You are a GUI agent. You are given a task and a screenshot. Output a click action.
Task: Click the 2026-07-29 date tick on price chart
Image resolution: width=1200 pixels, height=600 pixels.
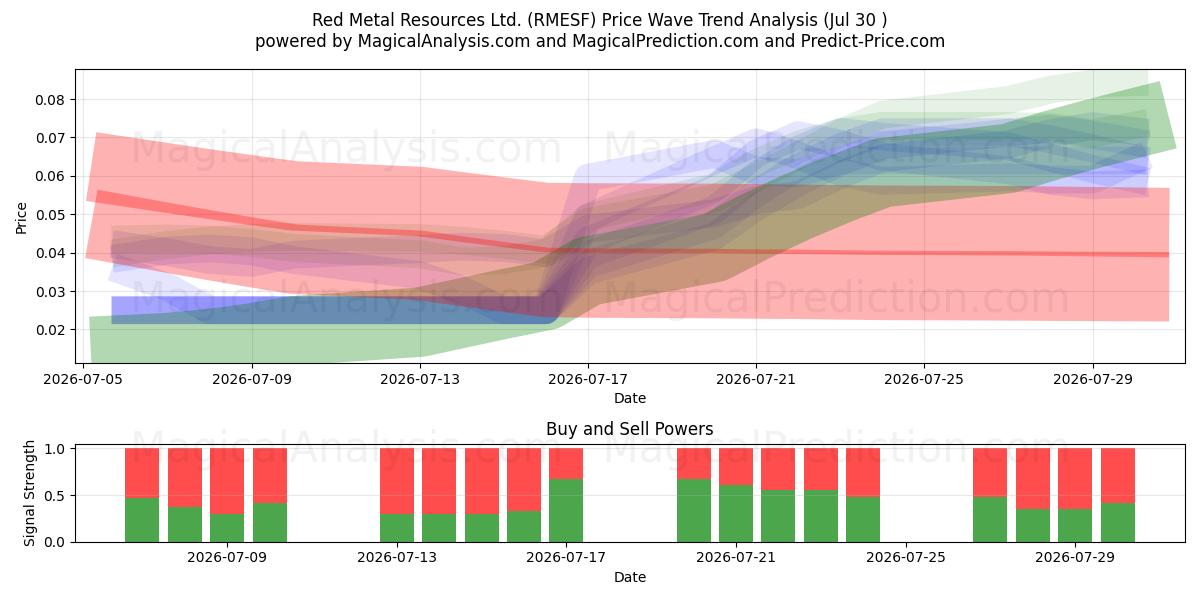[1092, 379]
